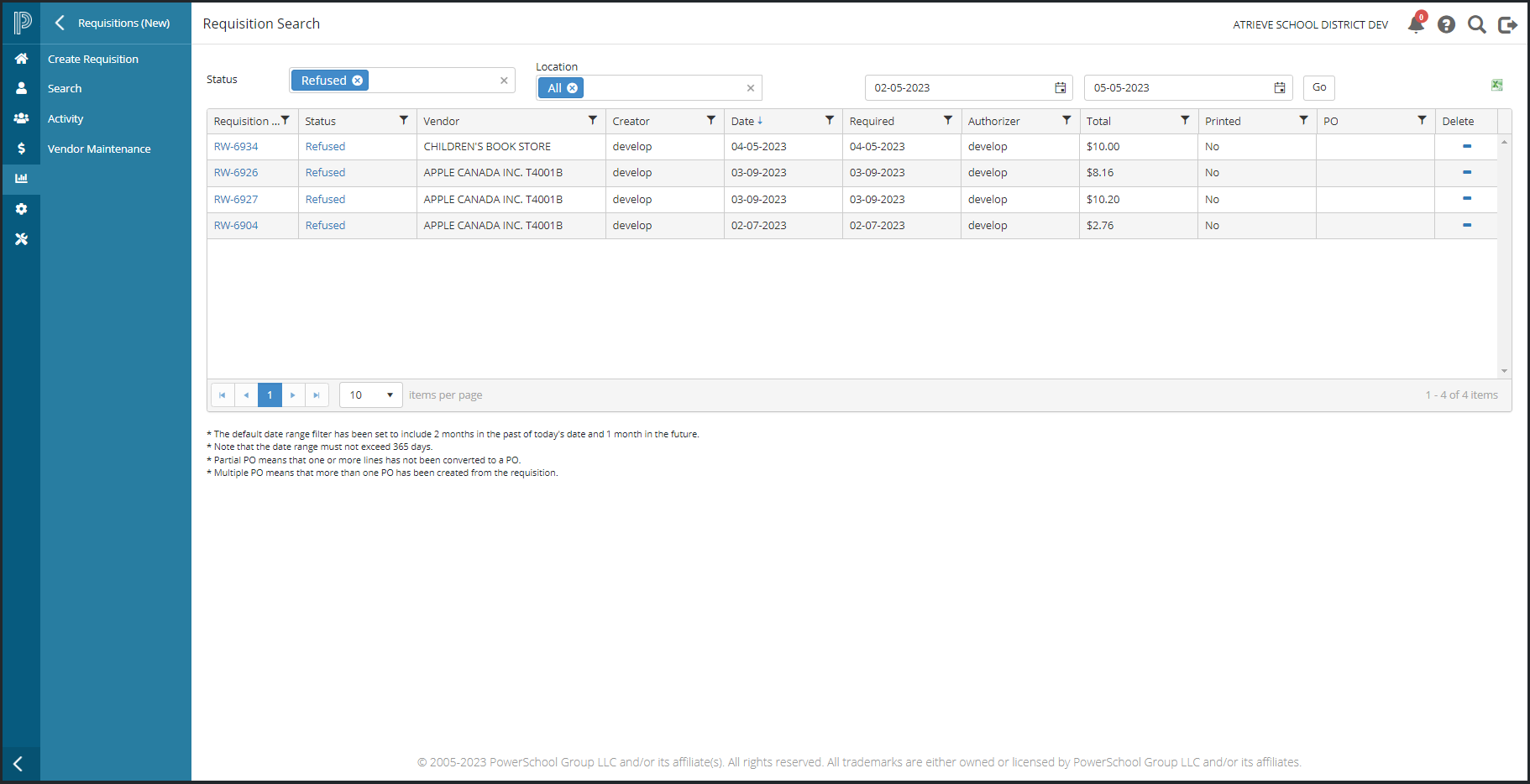Open the Vendor column filter
This screenshot has width=1530, height=784.
[x=593, y=121]
